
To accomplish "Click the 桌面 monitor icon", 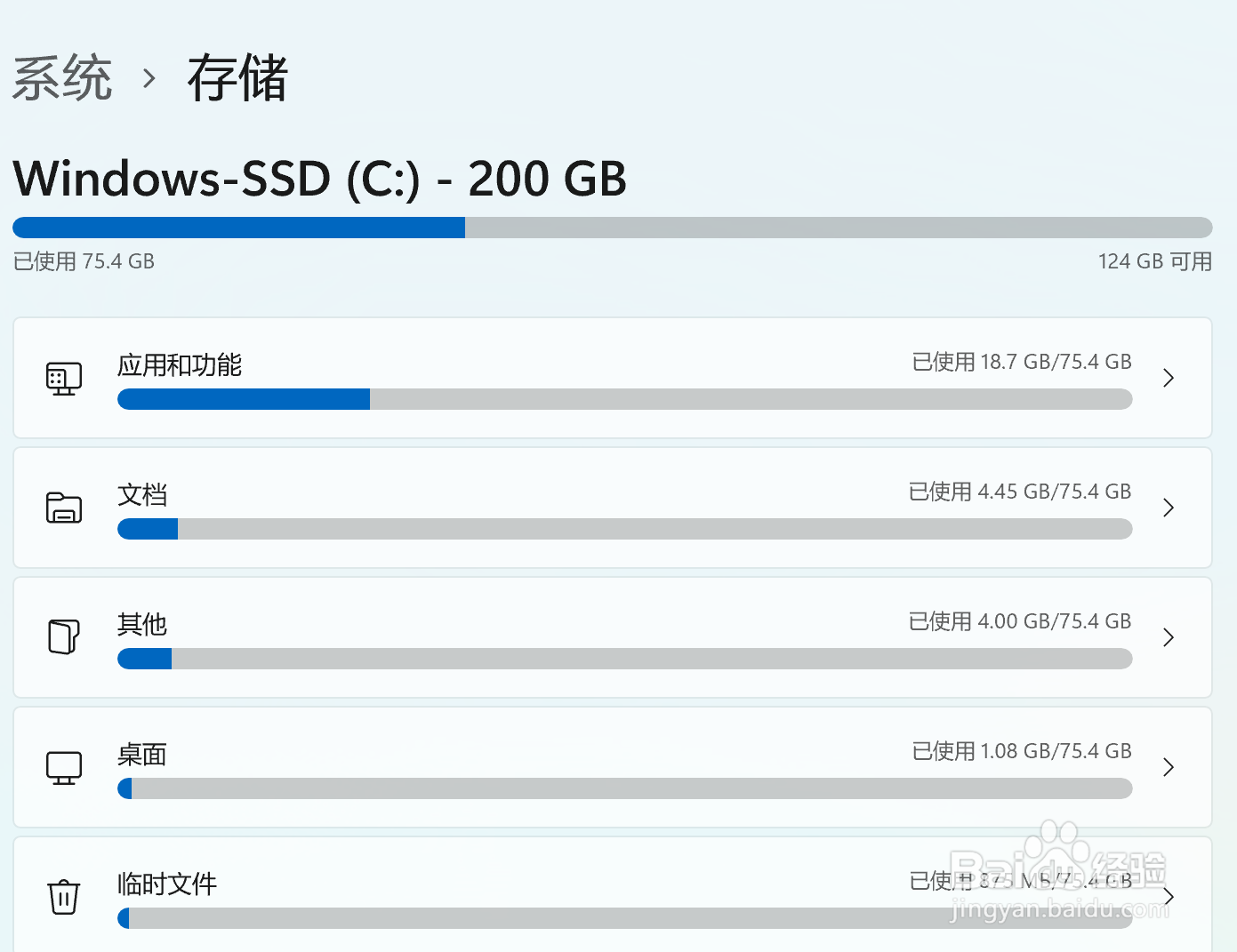I will click(x=62, y=767).
